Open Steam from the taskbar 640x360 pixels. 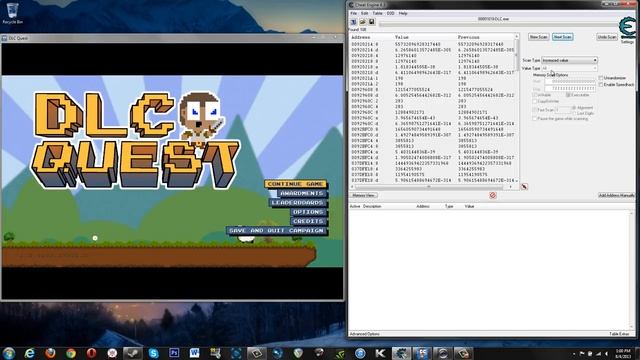[x=133, y=353]
